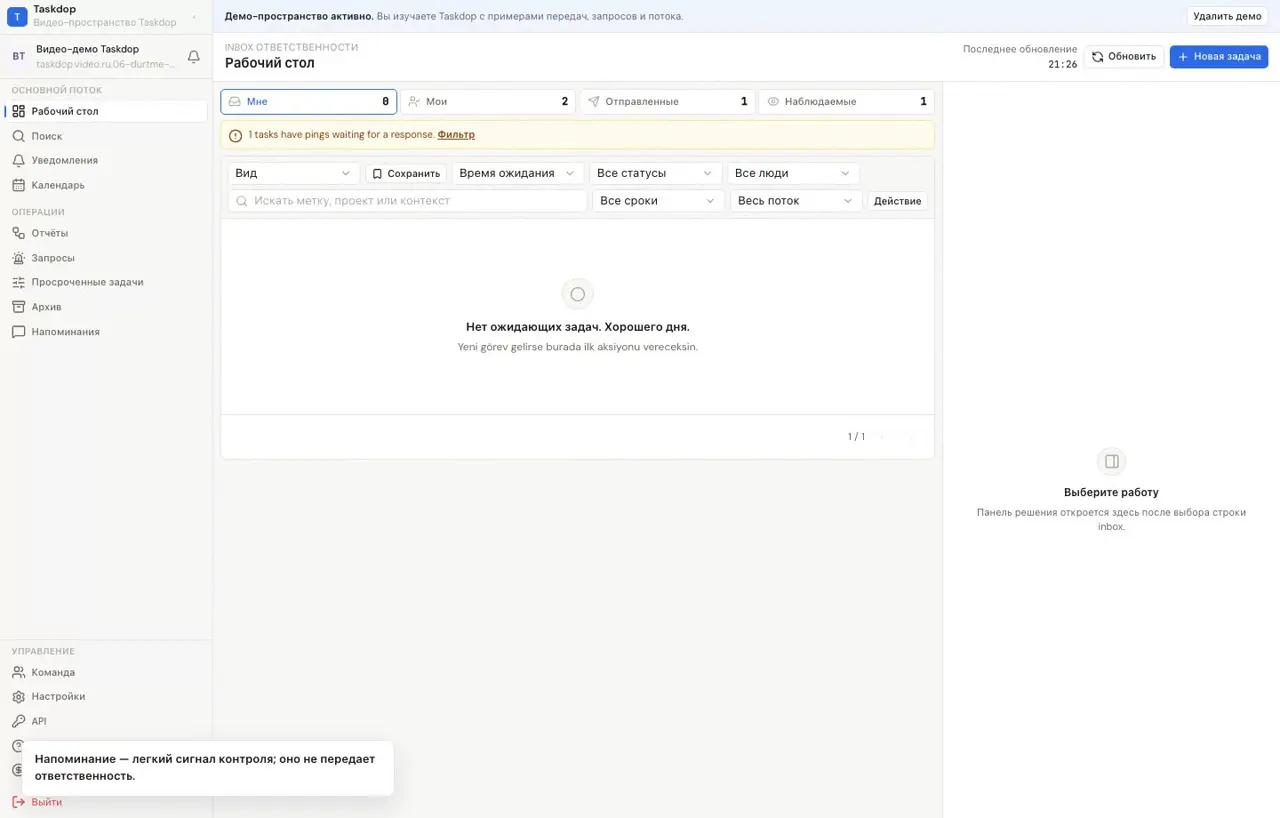Click the Нет ожидающих задач message

[578, 327]
